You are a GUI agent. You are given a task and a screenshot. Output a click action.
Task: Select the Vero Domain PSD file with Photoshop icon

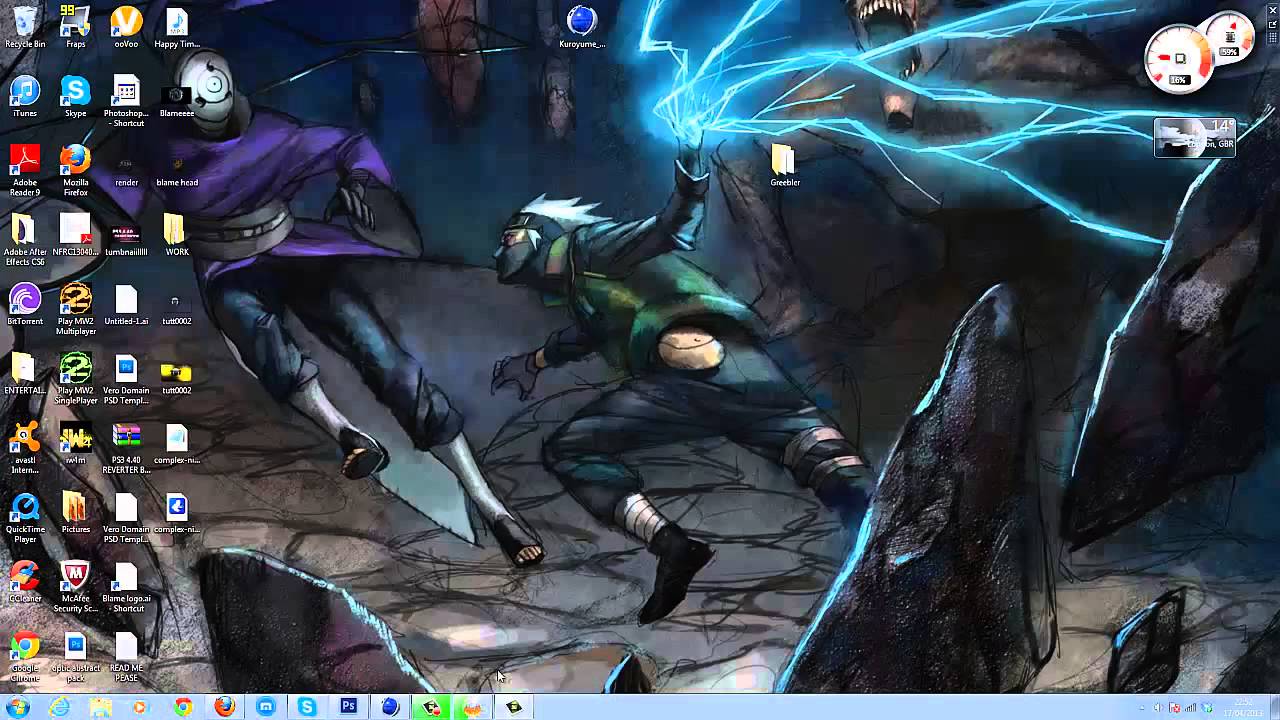coord(126,378)
